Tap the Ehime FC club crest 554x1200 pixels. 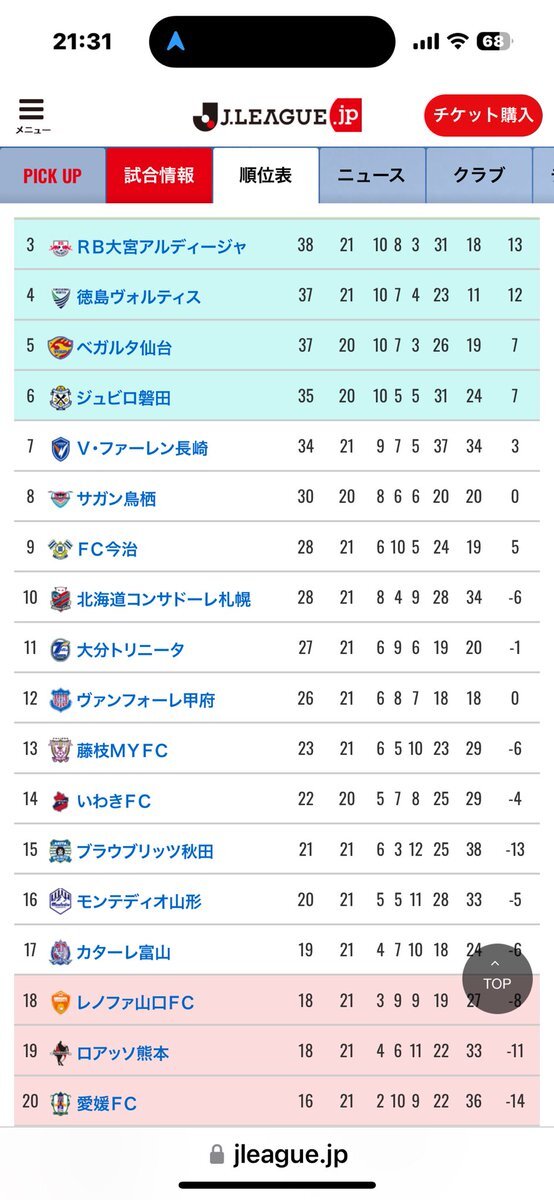click(x=61, y=1103)
